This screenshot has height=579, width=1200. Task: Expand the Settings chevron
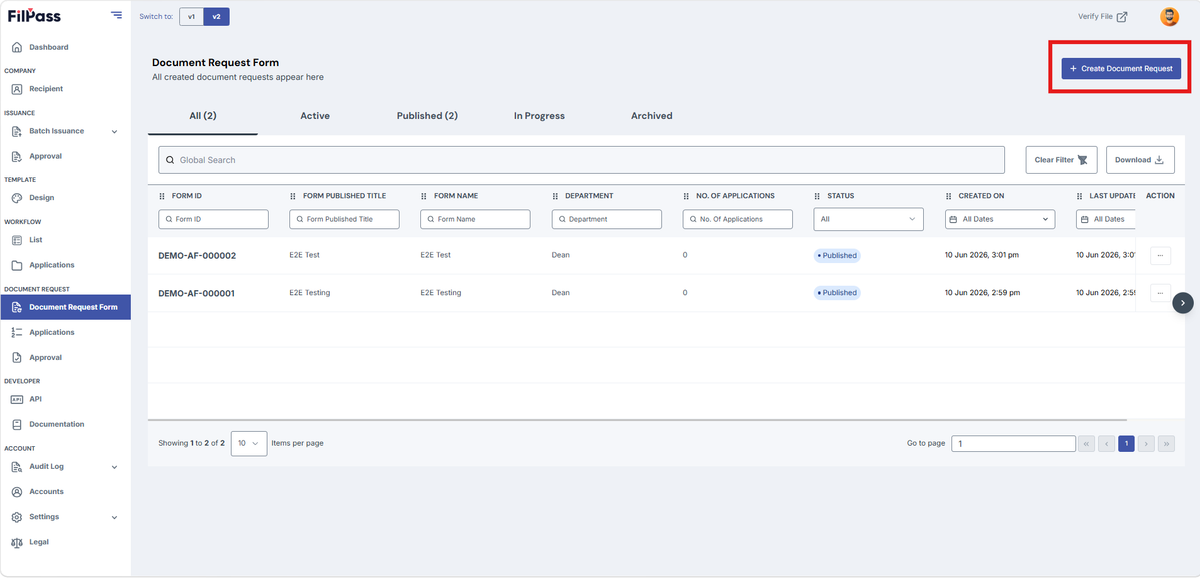click(x=114, y=517)
